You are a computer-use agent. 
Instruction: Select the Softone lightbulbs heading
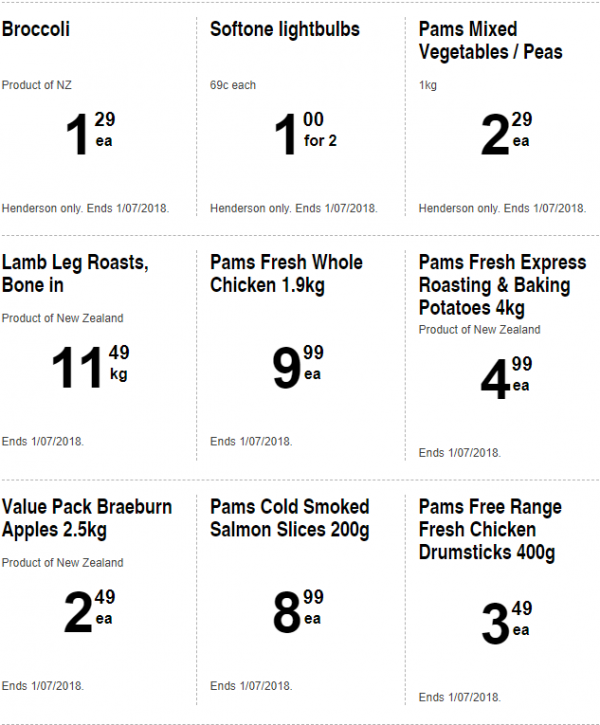(x=285, y=30)
